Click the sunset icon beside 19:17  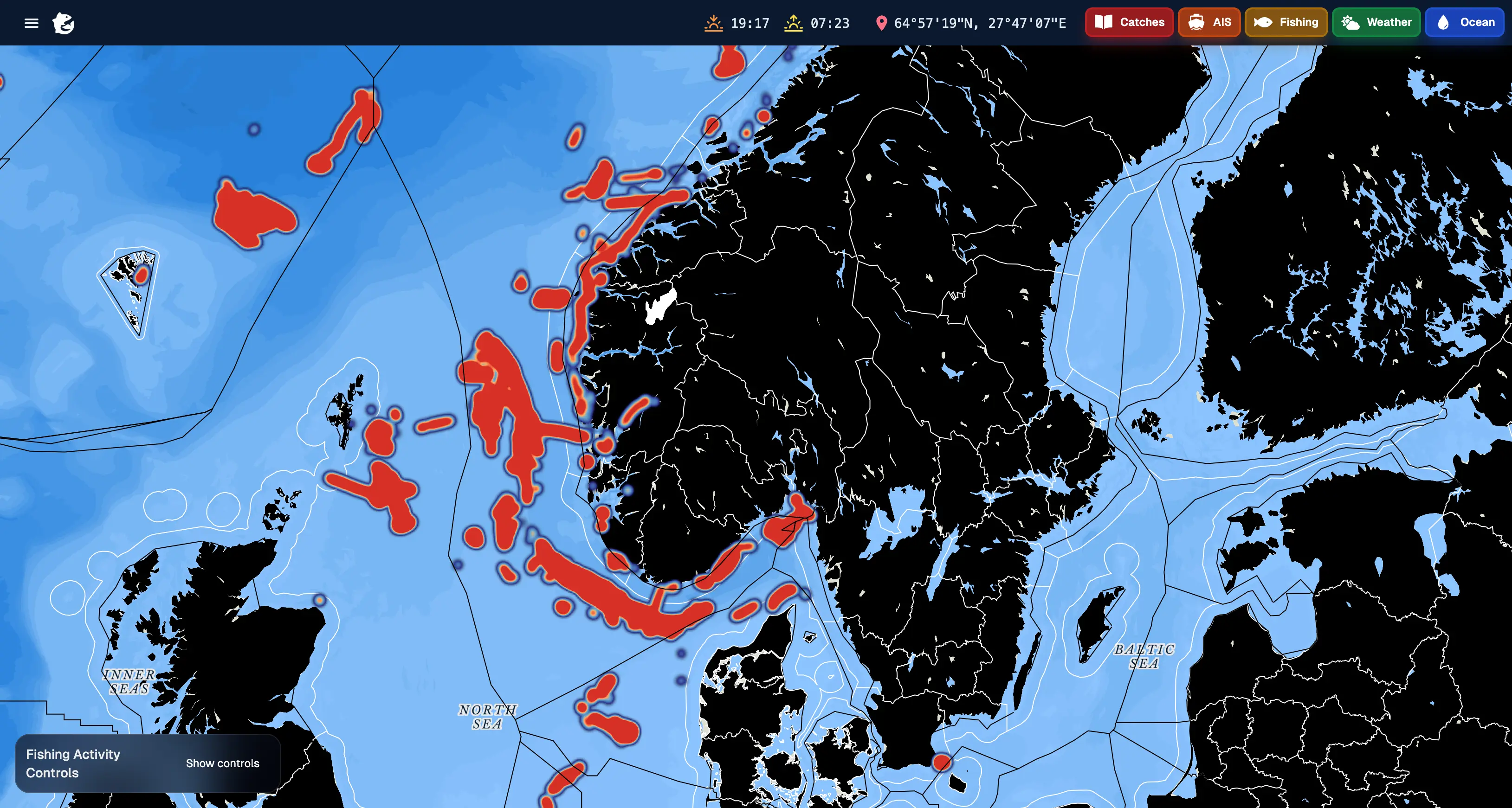[x=713, y=23]
